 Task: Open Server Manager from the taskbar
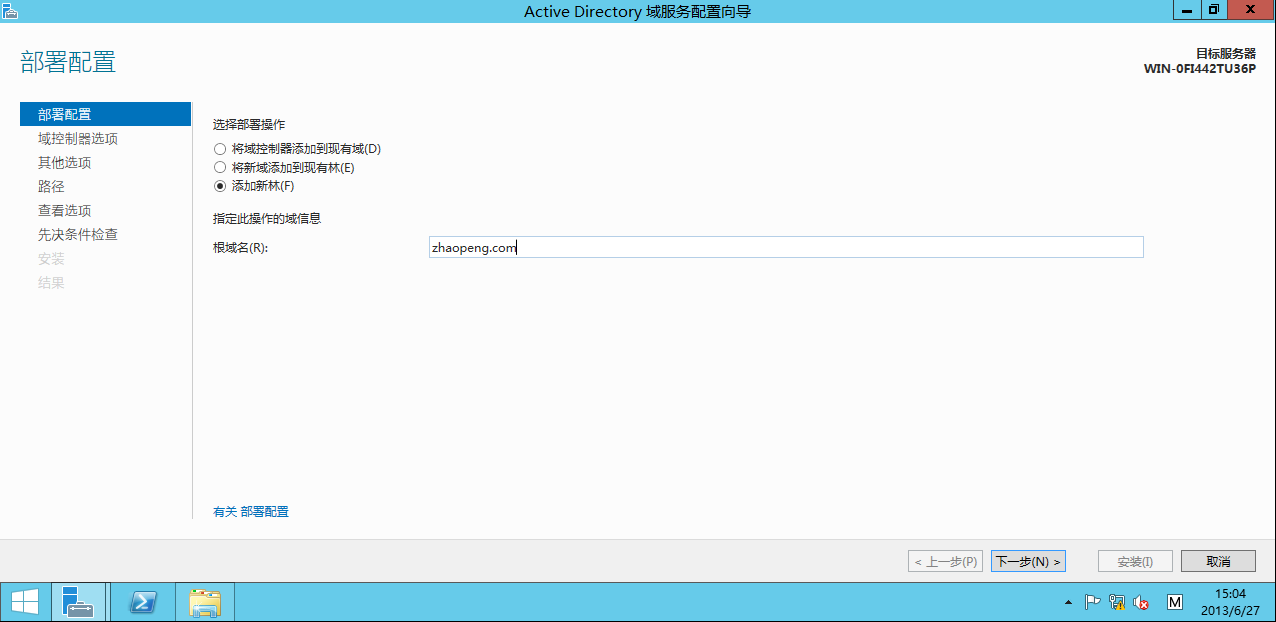click(x=78, y=602)
